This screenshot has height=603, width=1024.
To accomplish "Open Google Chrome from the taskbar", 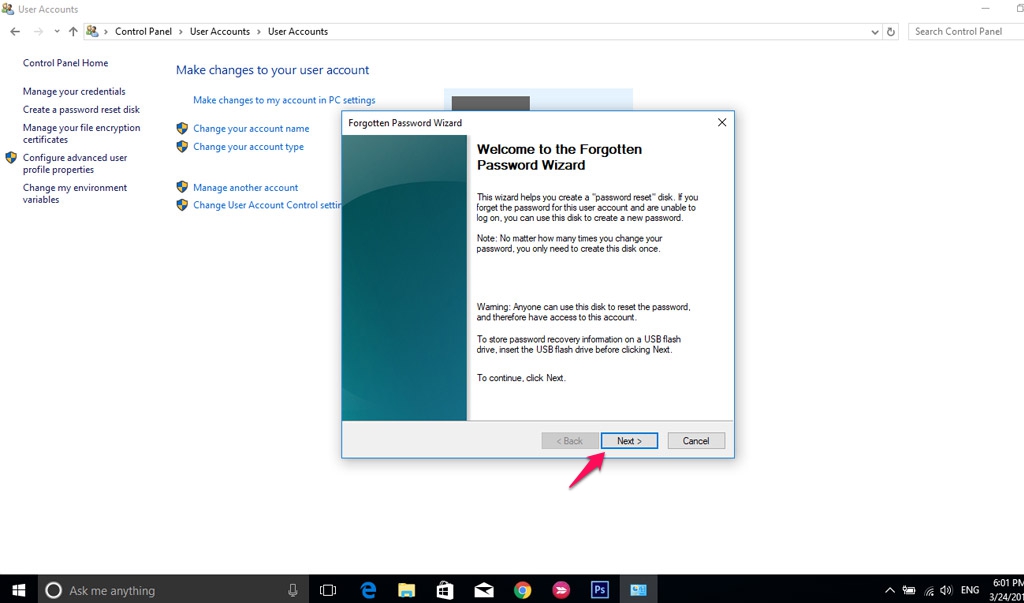I will (522, 590).
